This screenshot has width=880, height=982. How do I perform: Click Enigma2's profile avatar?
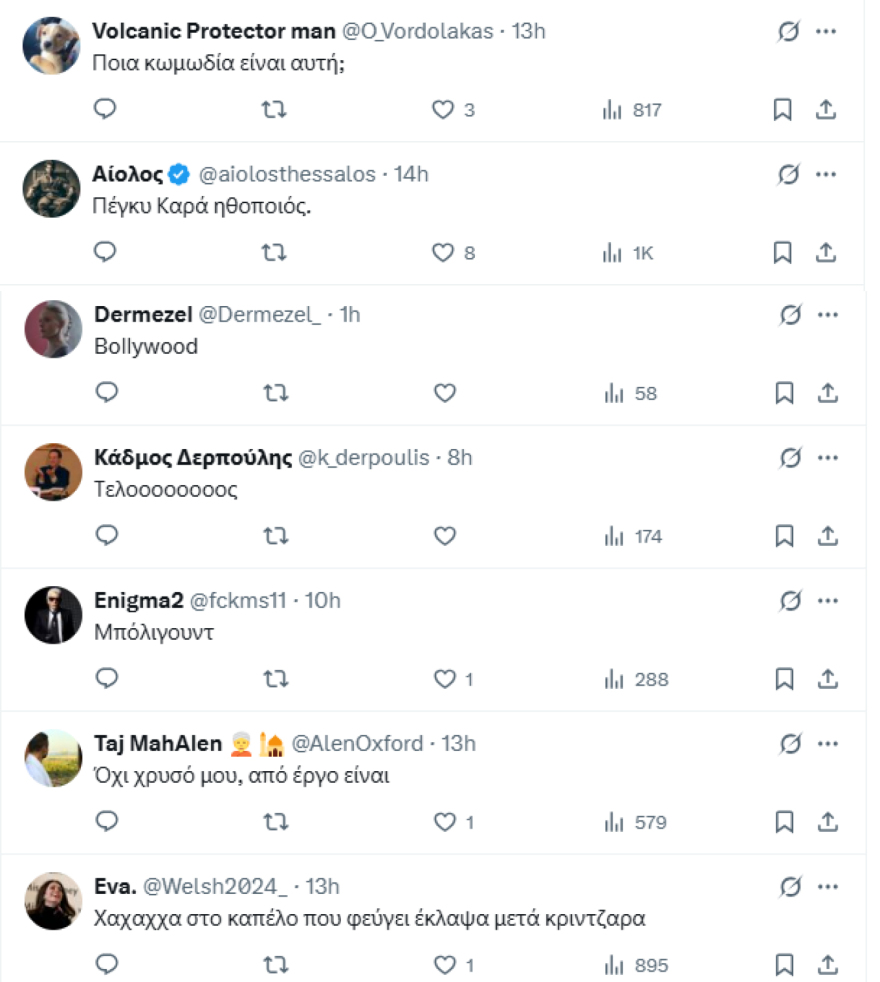pyautogui.click(x=52, y=614)
